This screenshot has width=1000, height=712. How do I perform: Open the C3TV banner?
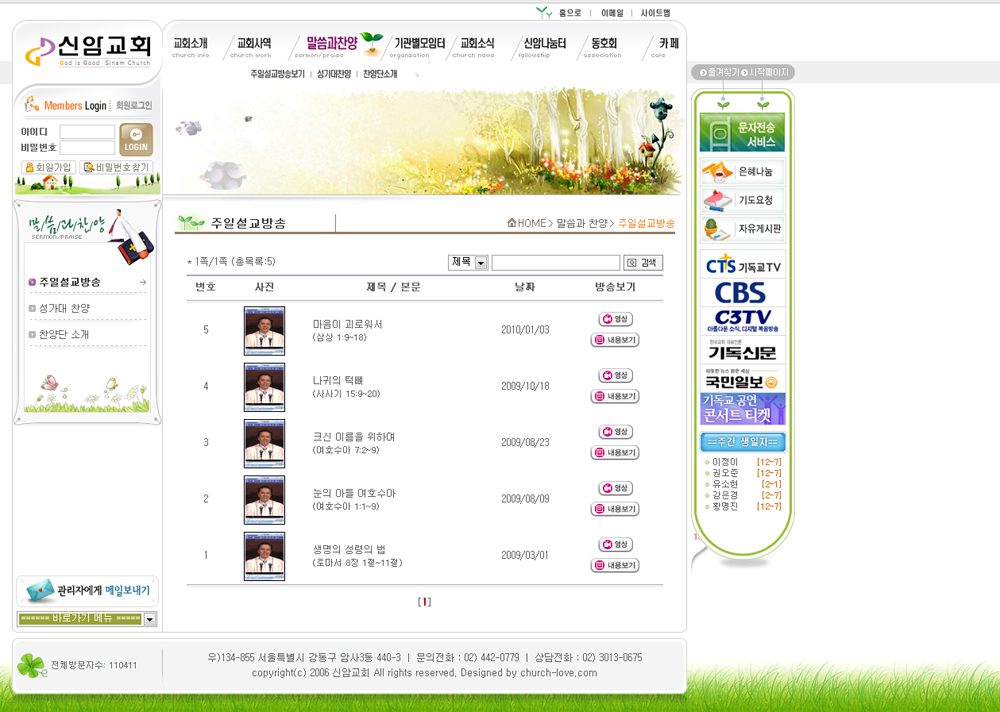[742, 321]
